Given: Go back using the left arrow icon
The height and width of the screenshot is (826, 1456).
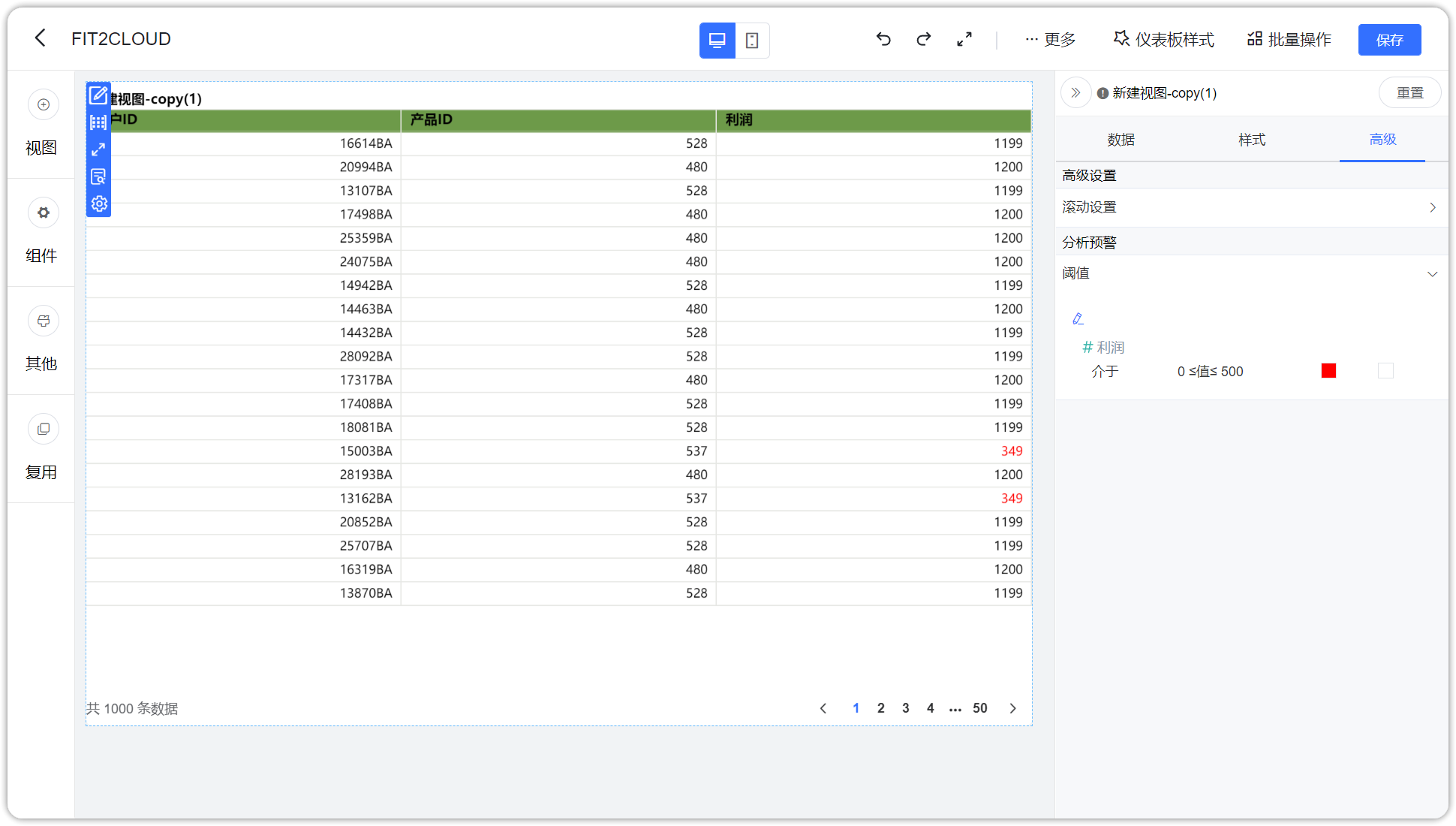Looking at the screenshot, I should (x=41, y=38).
